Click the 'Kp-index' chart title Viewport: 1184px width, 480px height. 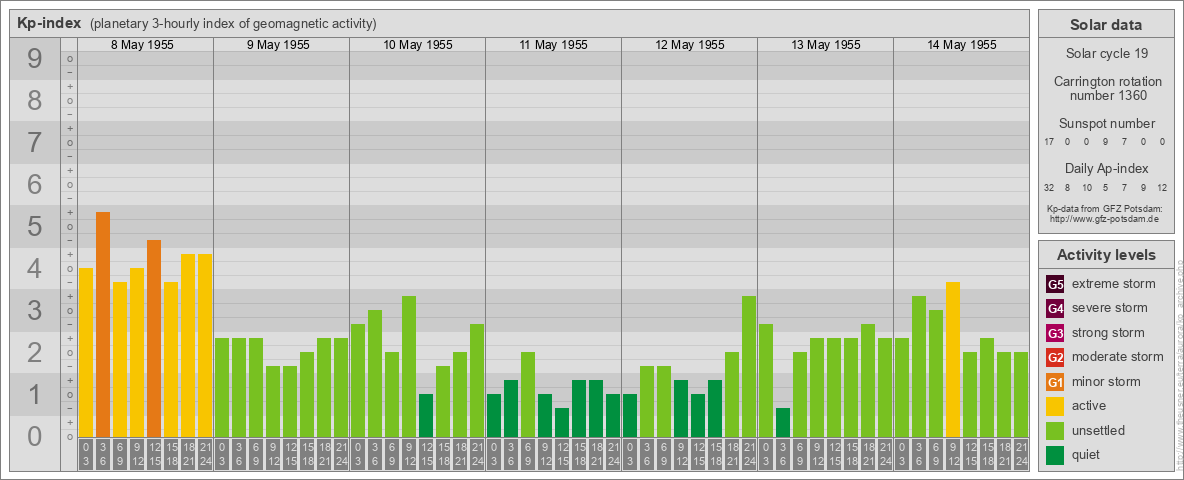(x=49, y=23)
